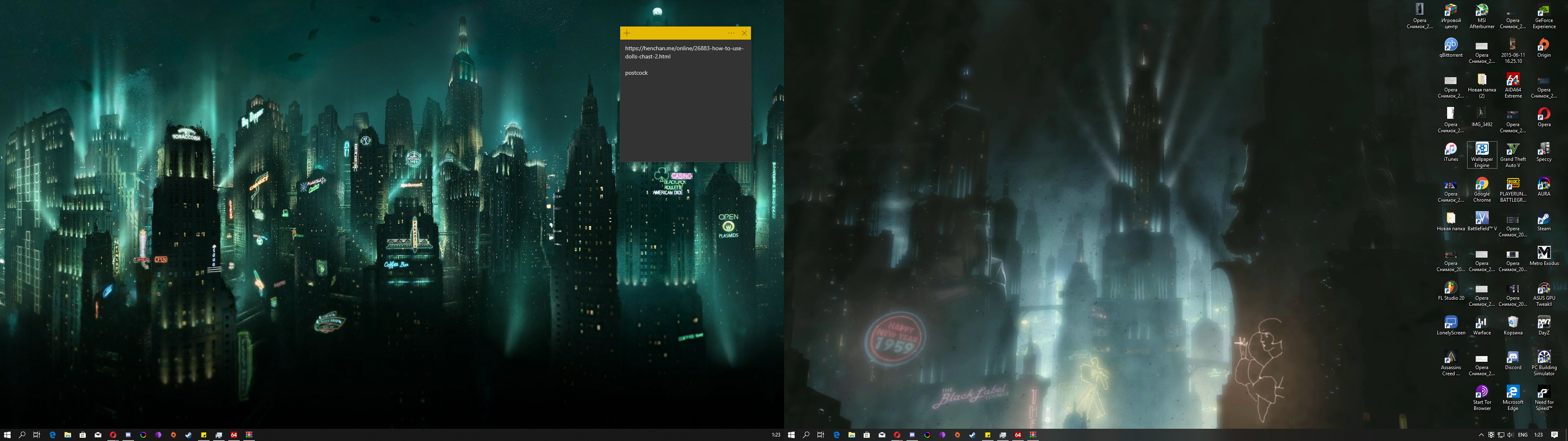Select the PLAYERUNKNOWN'S BATTLEGROUNDS PUBG icon
Screen dimensions: 1568x441
(x=1513, y=190)
